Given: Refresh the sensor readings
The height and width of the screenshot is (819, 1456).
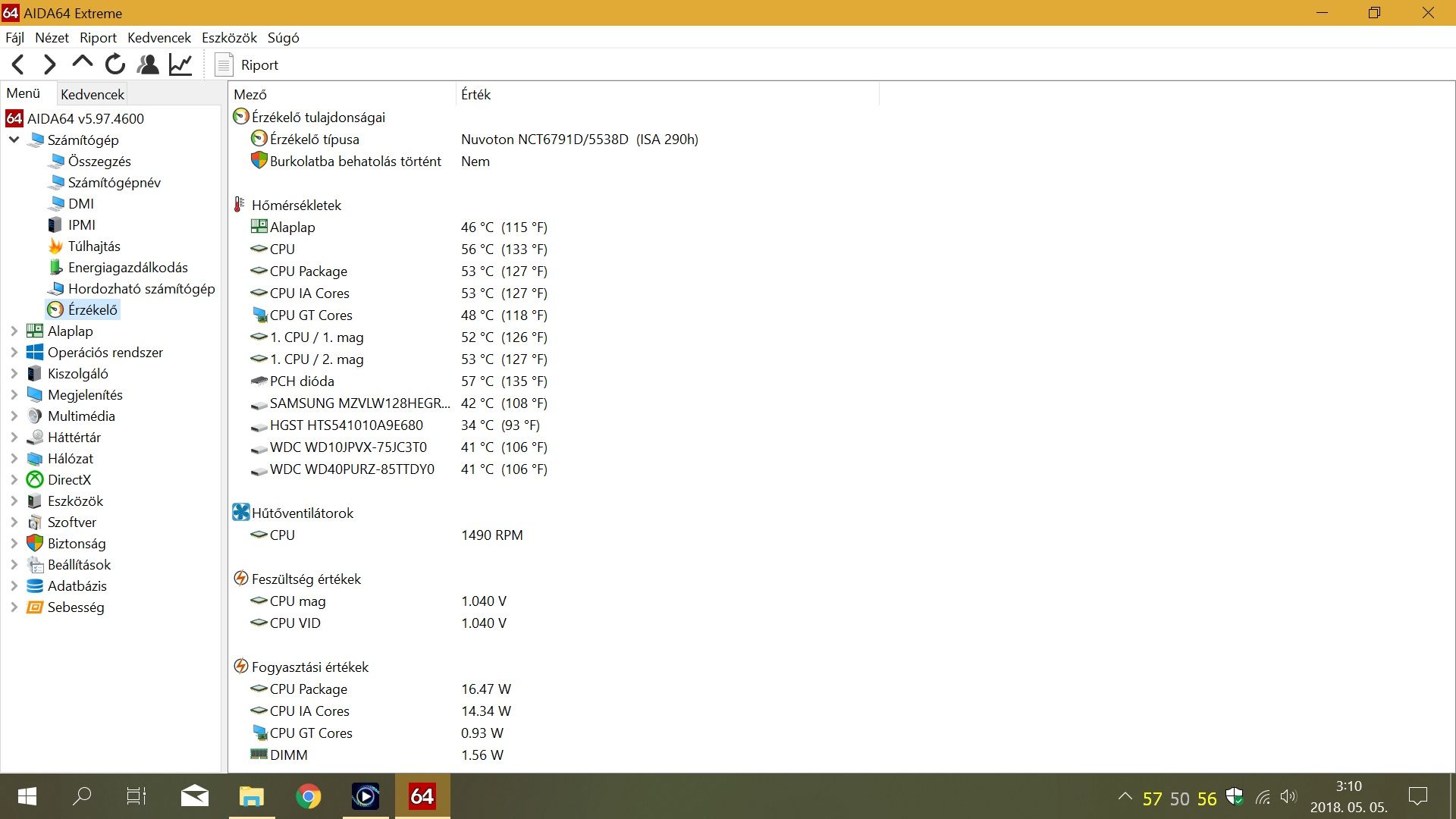Looking at the screenshot, I should coord(115,65).
